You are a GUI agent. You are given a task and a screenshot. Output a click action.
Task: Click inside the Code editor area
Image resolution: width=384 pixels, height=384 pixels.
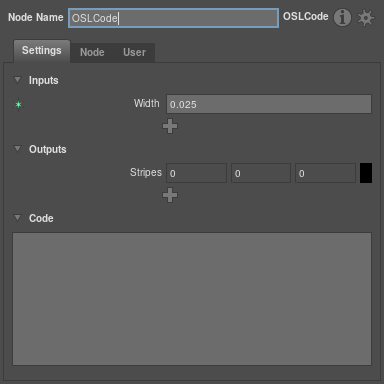[x=192, y=299]
